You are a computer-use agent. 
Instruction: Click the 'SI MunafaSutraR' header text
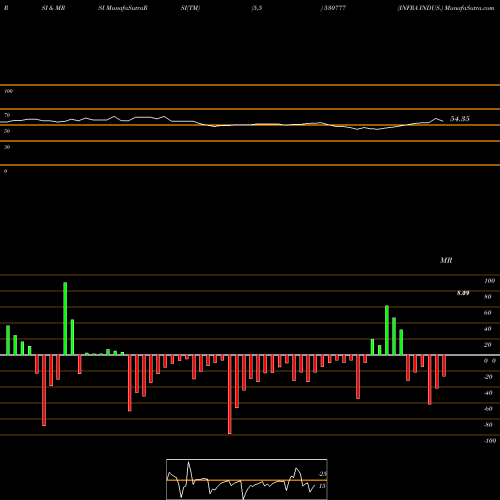pyautogui.click(x=123, y=8)
